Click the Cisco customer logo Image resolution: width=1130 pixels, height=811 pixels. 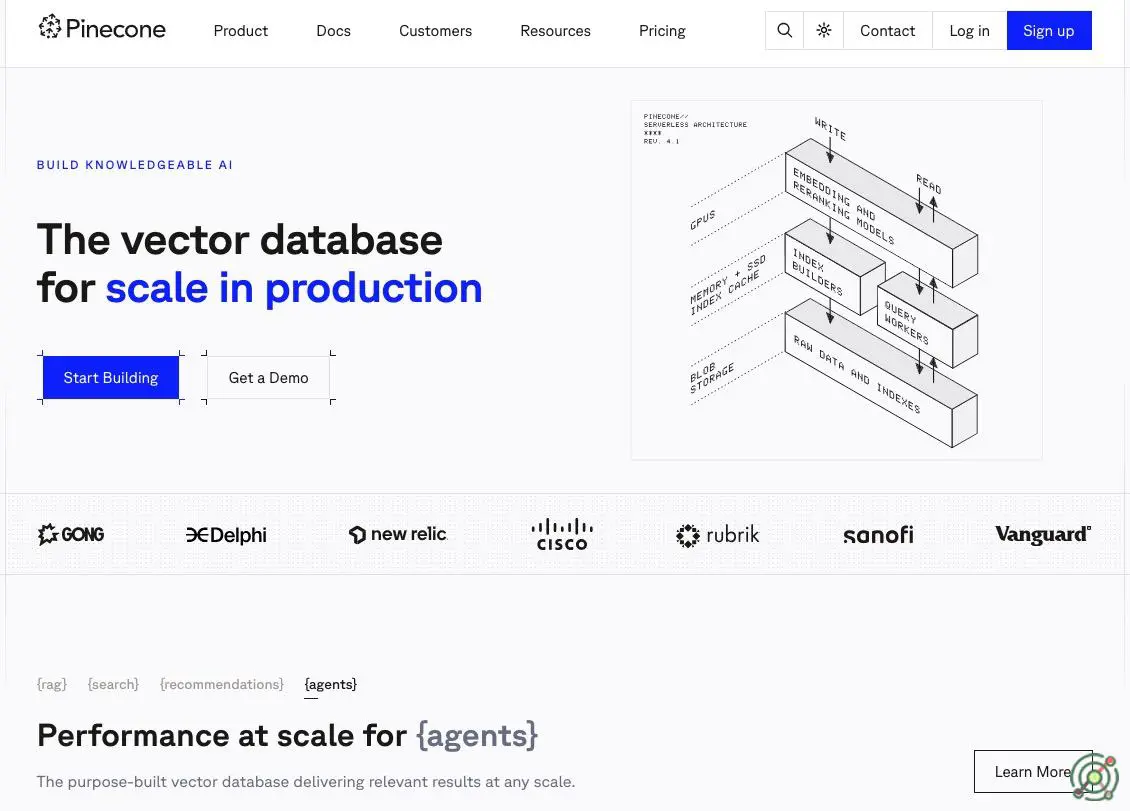click(562, 534)
